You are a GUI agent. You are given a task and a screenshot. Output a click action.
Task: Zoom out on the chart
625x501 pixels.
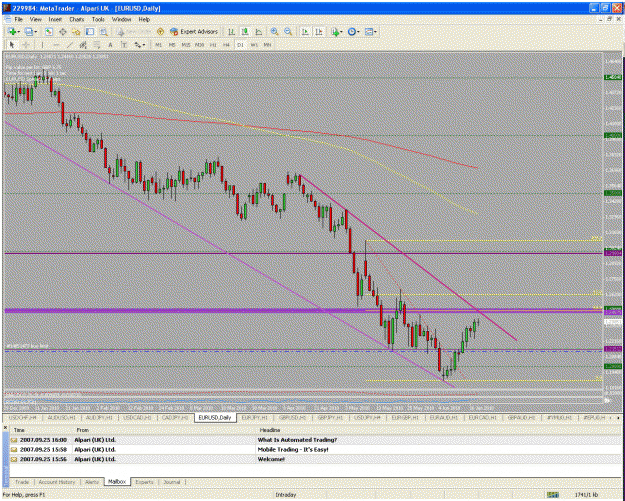pyautogui.click(x=288, y=31)
